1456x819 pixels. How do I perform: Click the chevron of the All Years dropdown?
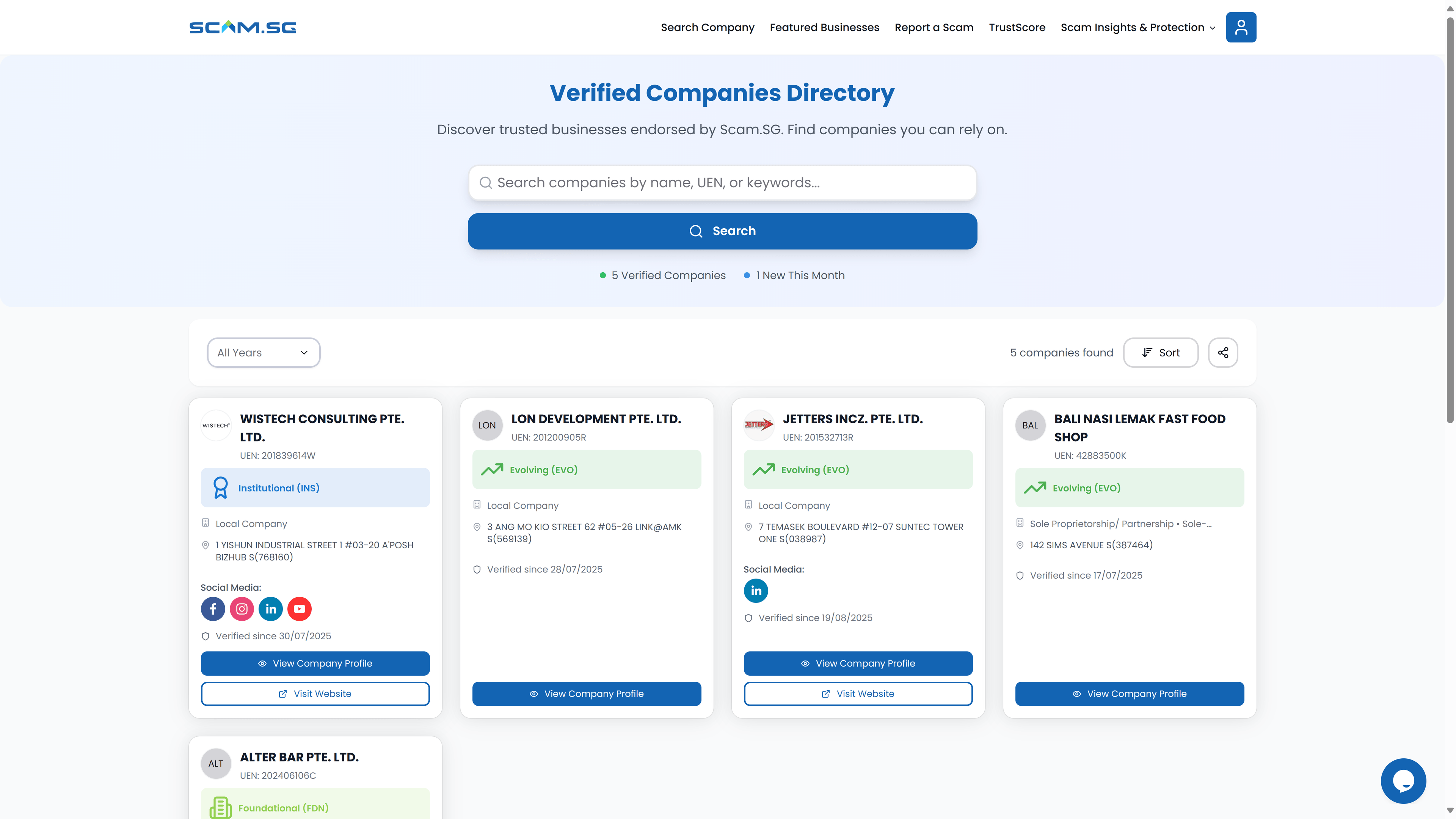coord(304,353)
